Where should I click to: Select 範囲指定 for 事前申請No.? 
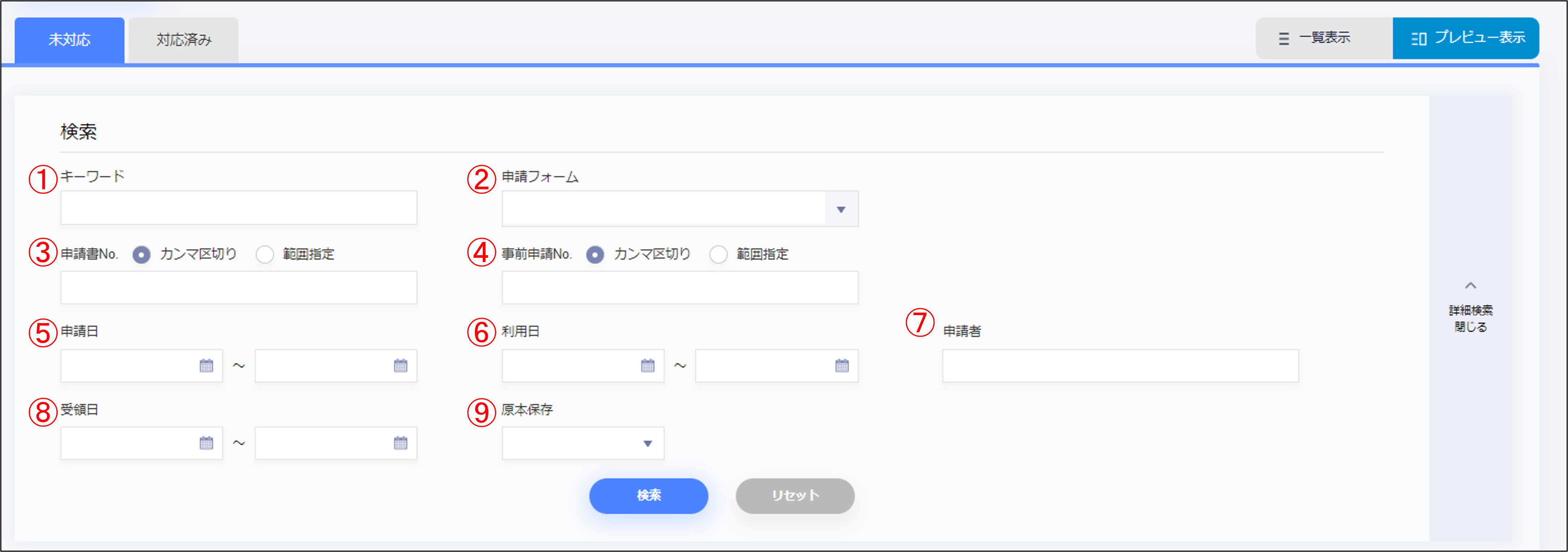[718, 255]
